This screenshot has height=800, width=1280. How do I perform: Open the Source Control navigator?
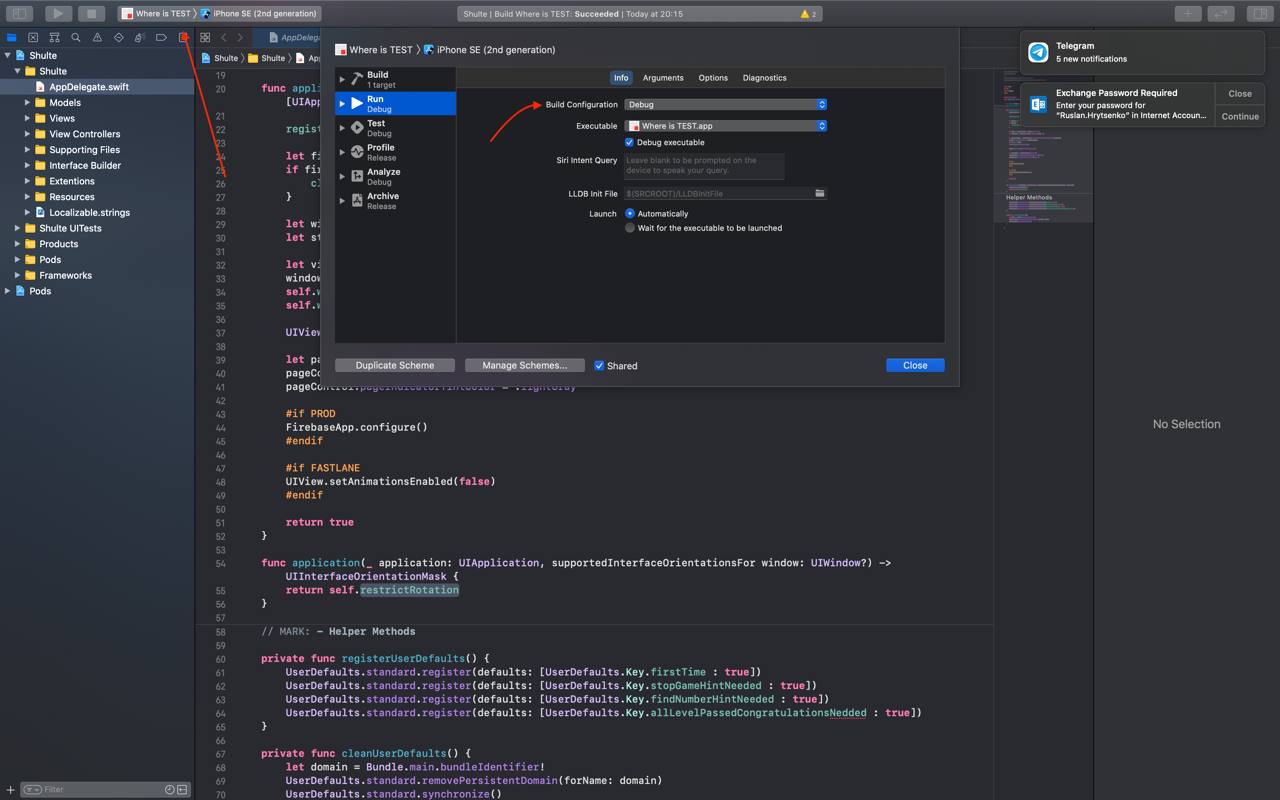coord(33,37)
